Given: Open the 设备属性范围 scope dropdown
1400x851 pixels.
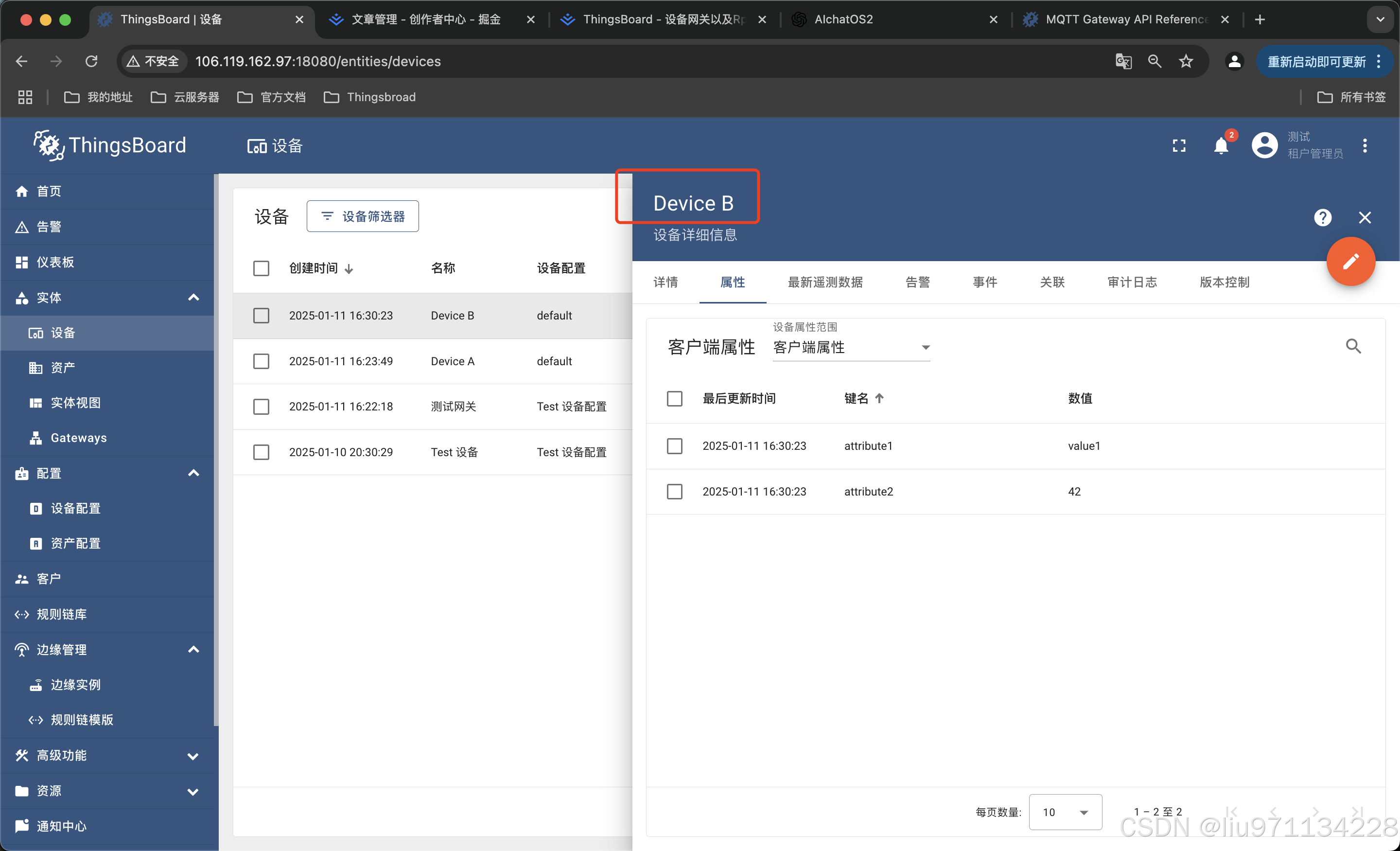Looking at the screenshot, I should pyautogui.click(x=851, y=347).
